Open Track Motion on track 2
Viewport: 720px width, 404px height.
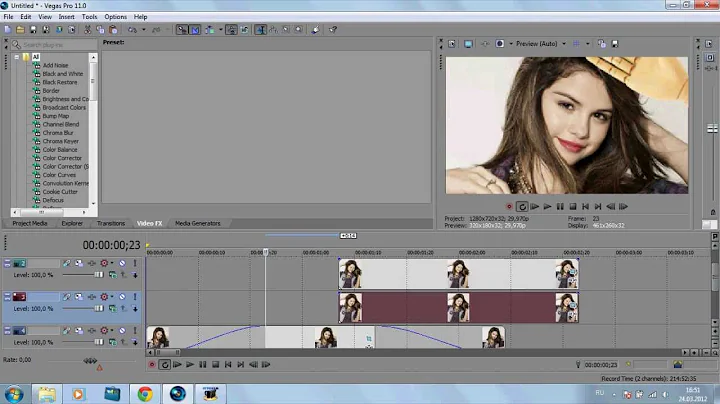click(x=79, y=263)
